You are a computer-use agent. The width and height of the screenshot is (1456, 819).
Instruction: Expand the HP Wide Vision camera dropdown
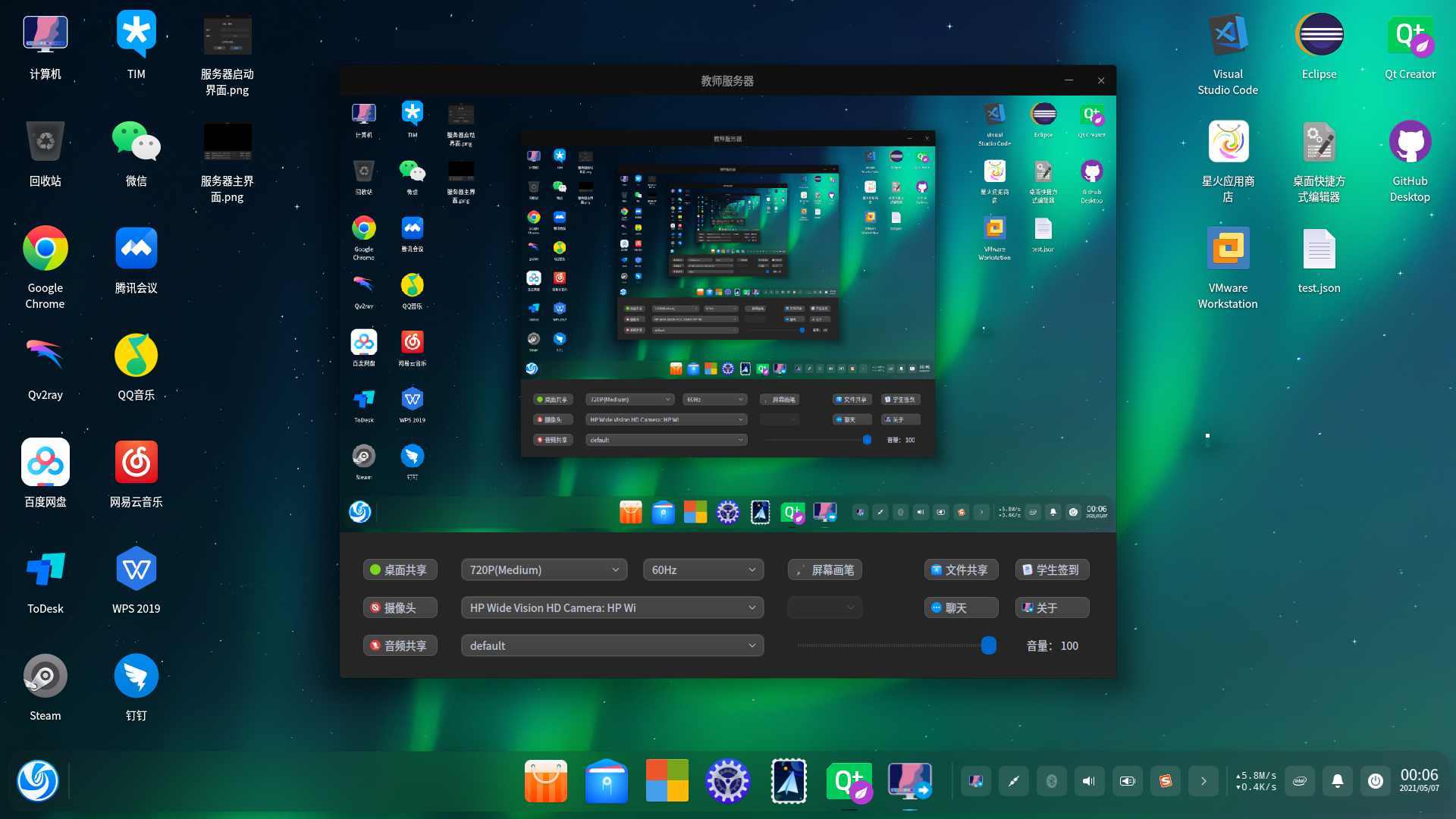click(612, 607)
